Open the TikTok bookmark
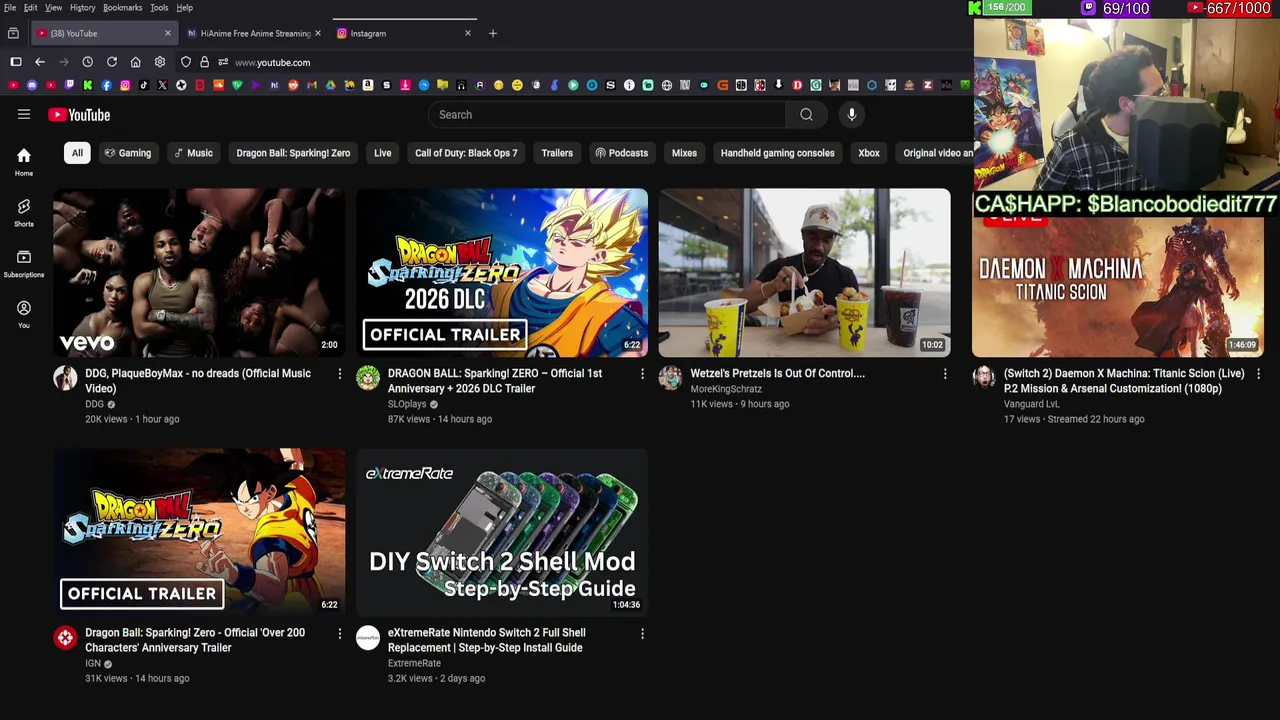 click(x=144, y=85)
